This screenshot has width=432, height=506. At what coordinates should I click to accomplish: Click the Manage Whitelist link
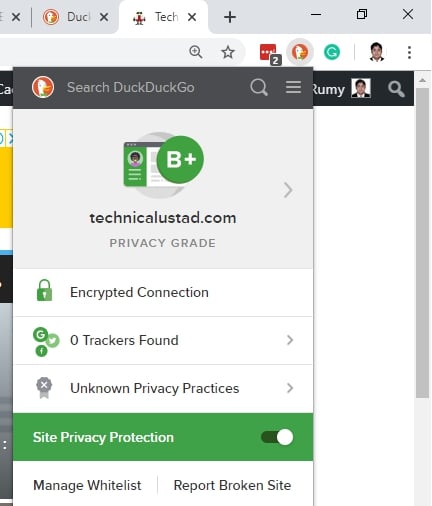87,485
